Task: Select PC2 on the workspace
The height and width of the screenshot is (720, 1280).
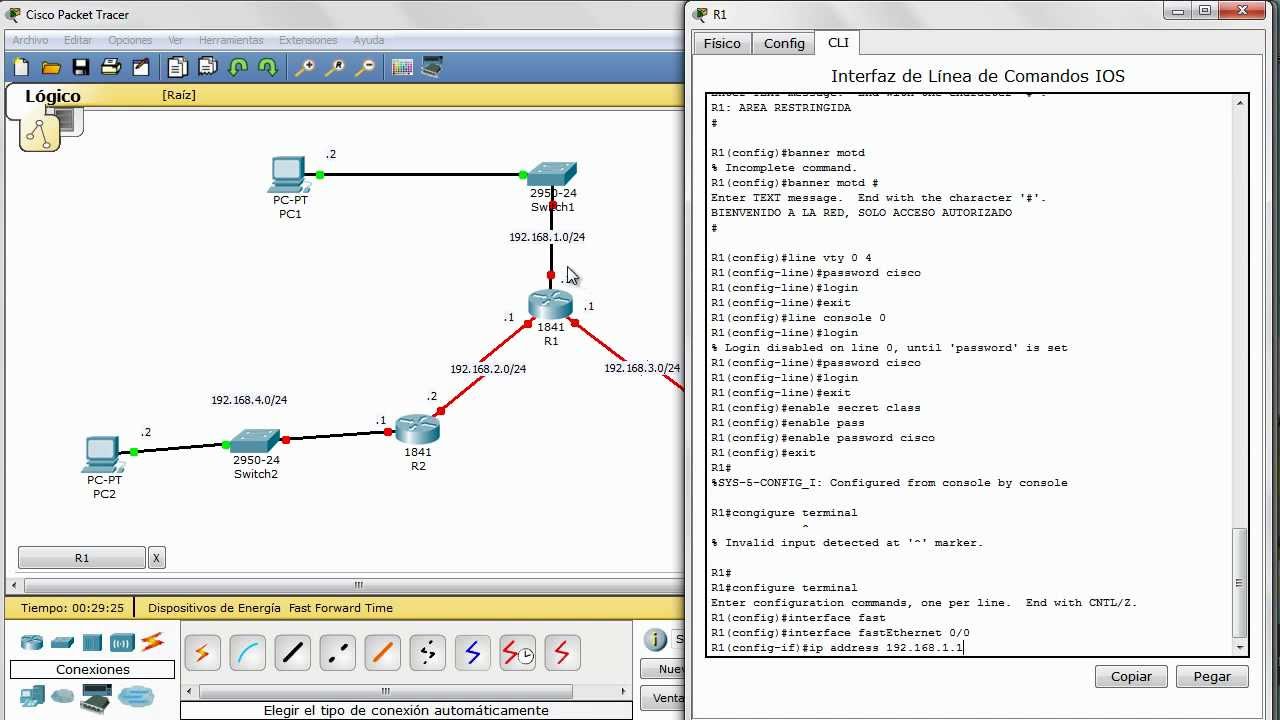Action: tap(103, 455)
